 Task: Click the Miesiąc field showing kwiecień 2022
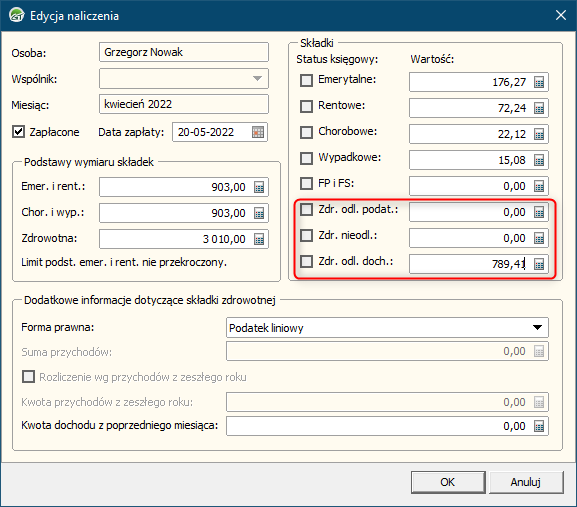[184, 104]
